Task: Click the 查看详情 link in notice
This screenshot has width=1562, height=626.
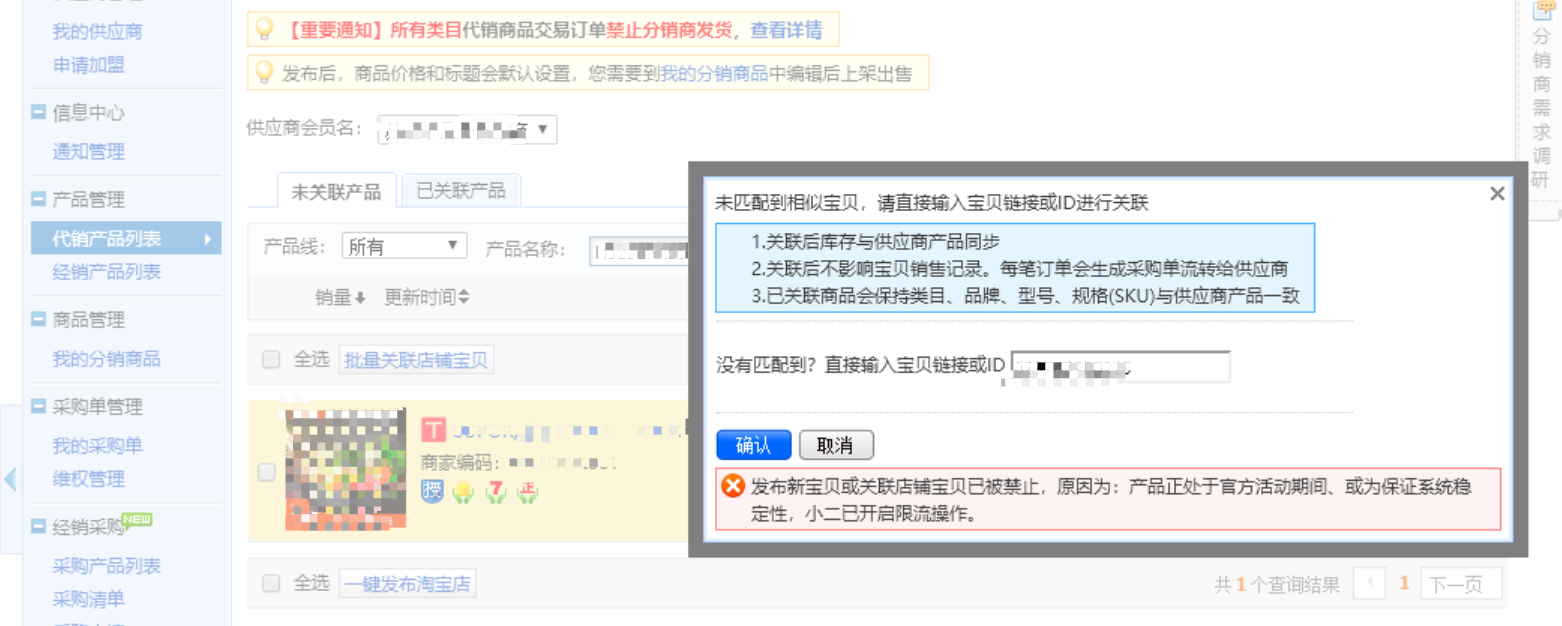Action: tap(786, 30)
